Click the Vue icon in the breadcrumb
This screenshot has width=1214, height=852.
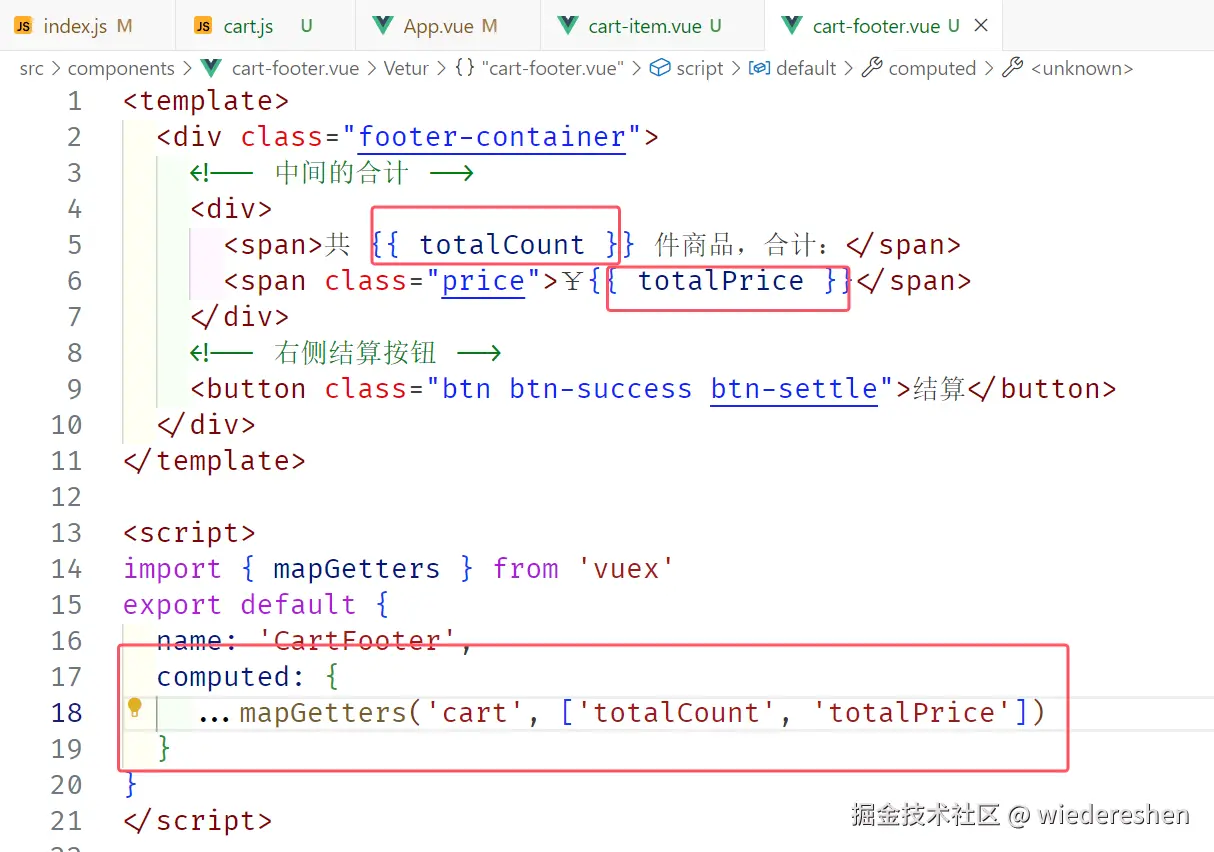pos(211,68)
